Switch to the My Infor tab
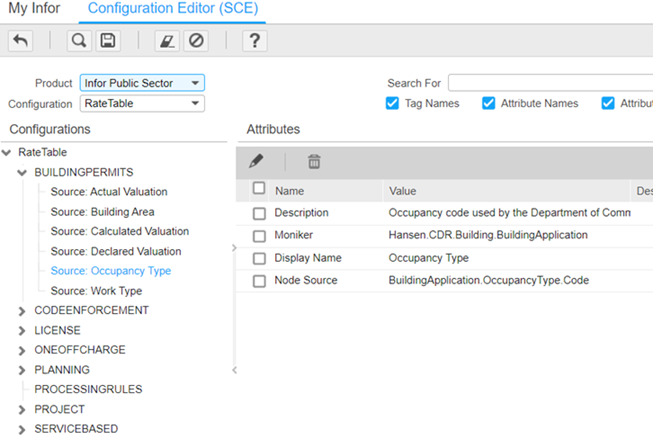This screenshot has width=653, height=439. tap(34, 9)
